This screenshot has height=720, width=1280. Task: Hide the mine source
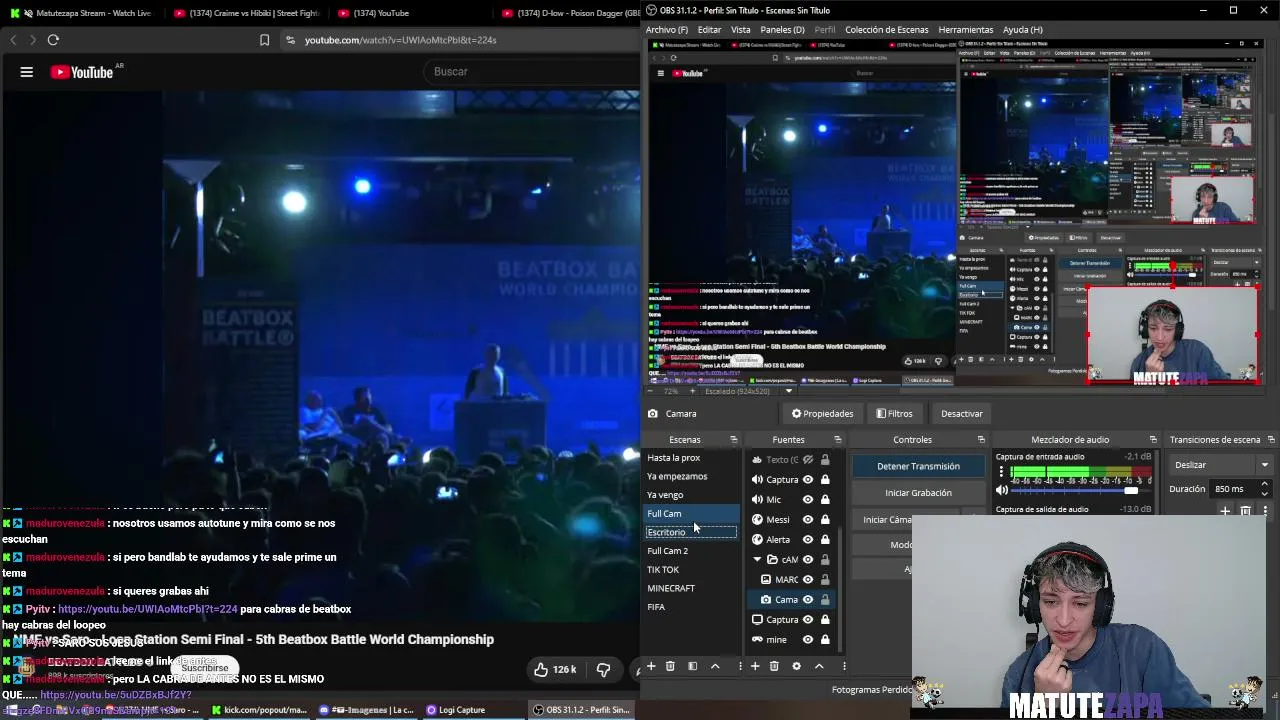[808, 639]
